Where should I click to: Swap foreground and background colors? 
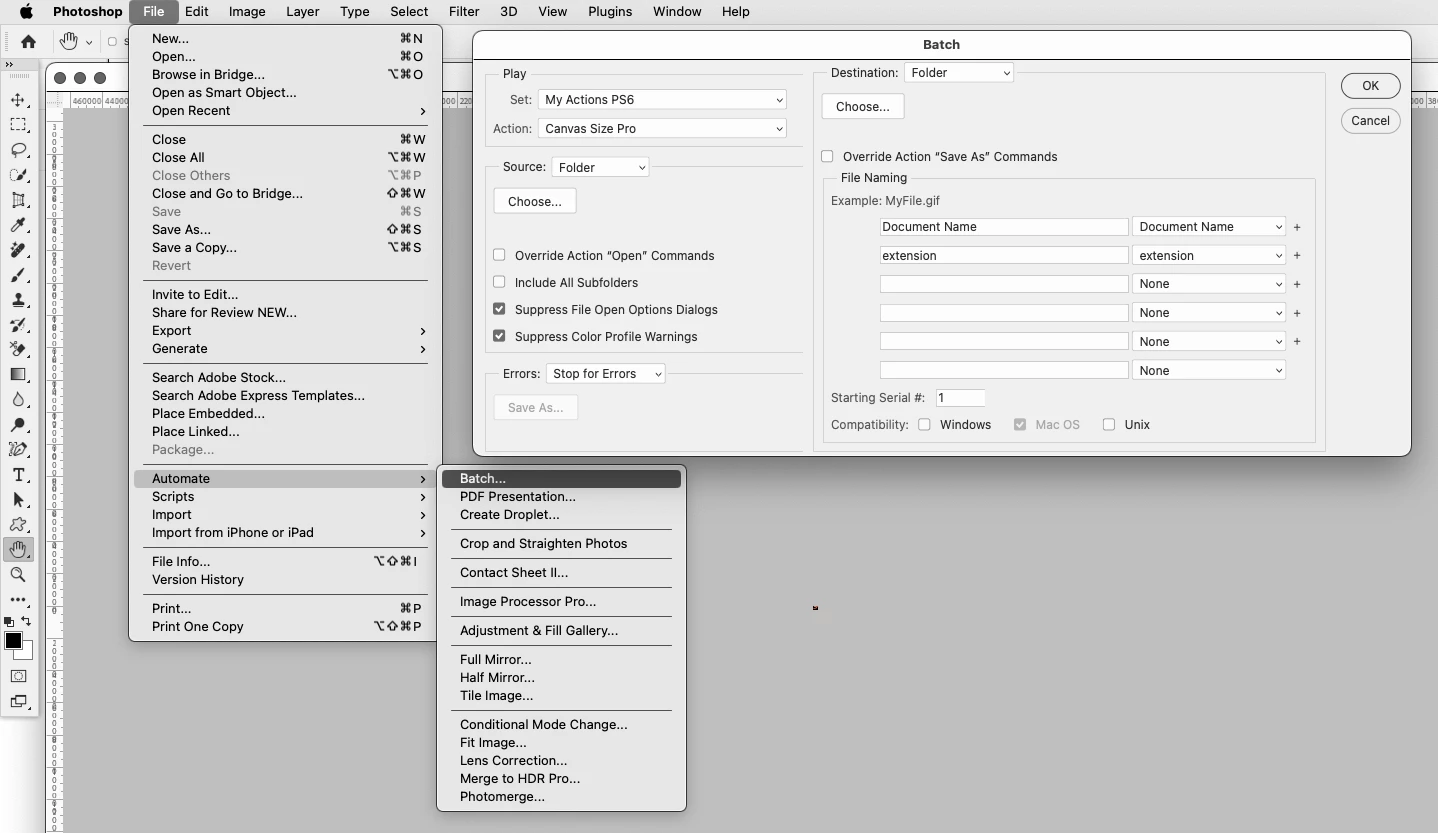point(26,621)
